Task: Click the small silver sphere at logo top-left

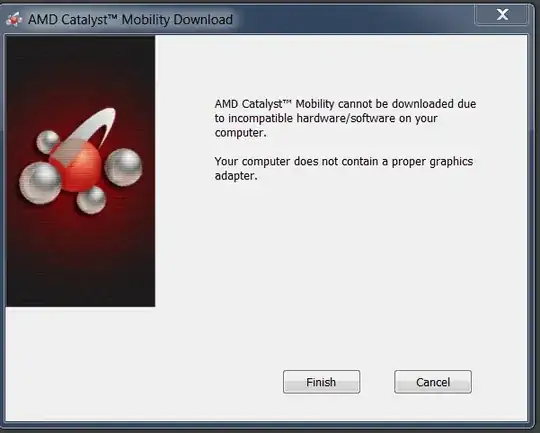Action: [48, 142]
